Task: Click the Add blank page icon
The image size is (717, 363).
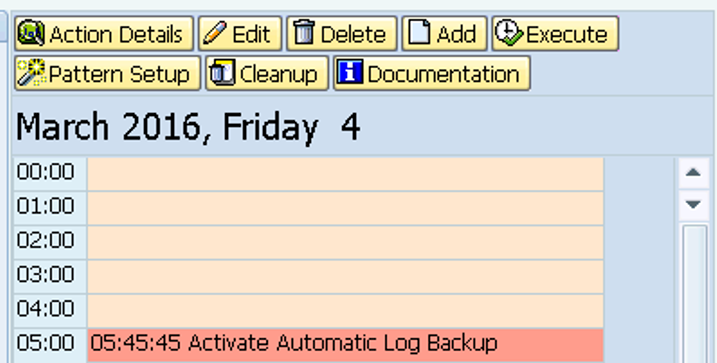Action: pyautogui.click(x=419, y=33)
